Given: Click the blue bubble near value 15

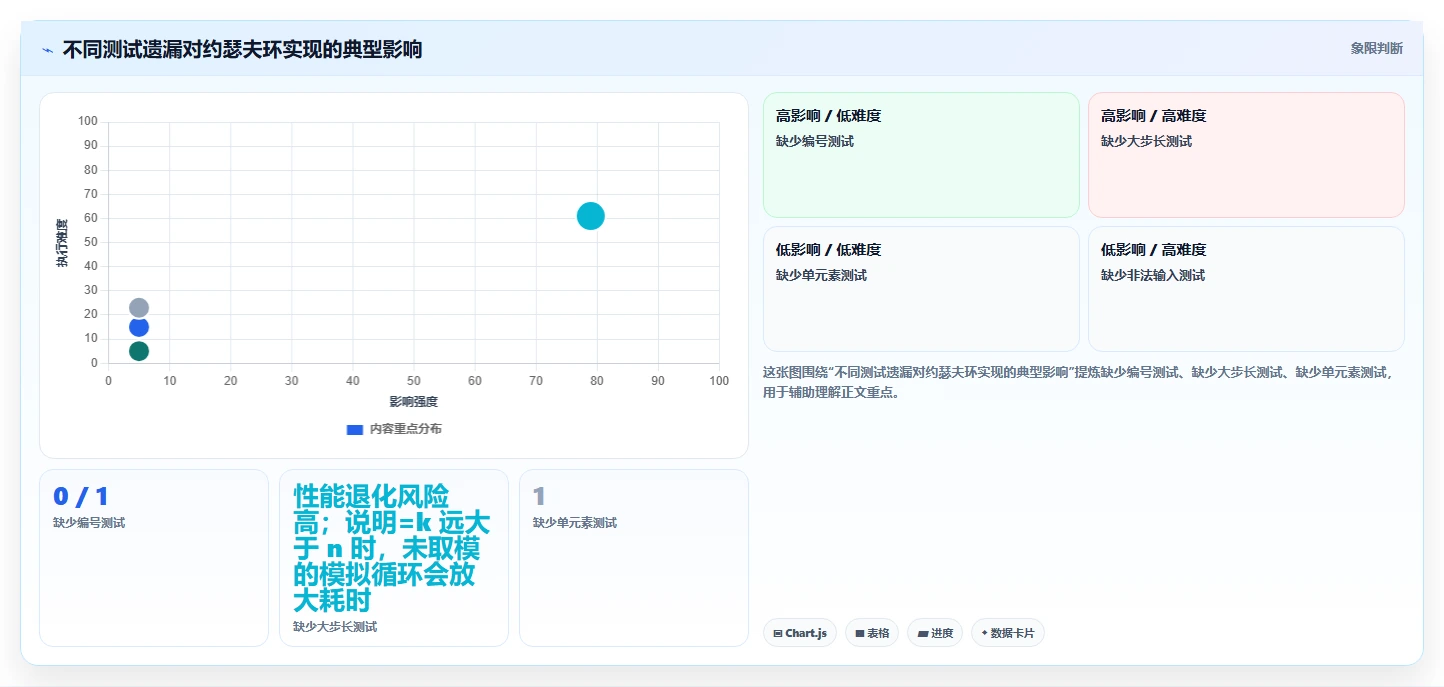Looking at the screenshot, I should (x=139, y=327).
